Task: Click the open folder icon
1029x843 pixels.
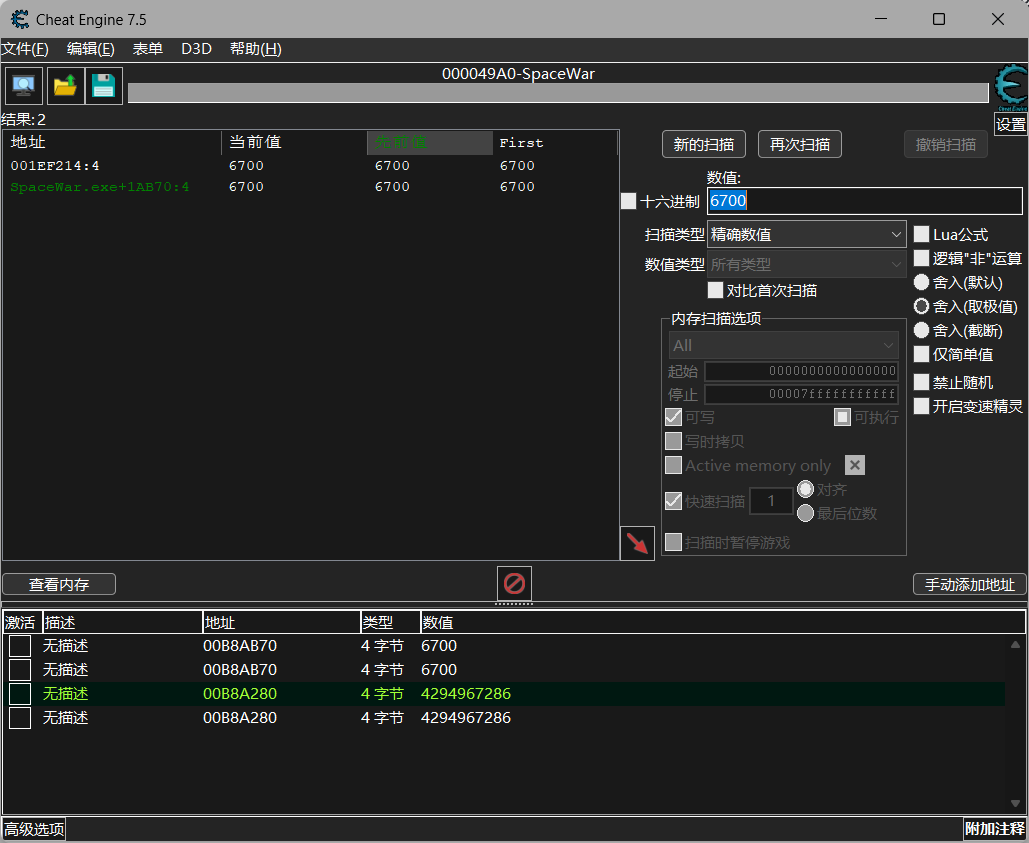Action: (x=64, y=86)
